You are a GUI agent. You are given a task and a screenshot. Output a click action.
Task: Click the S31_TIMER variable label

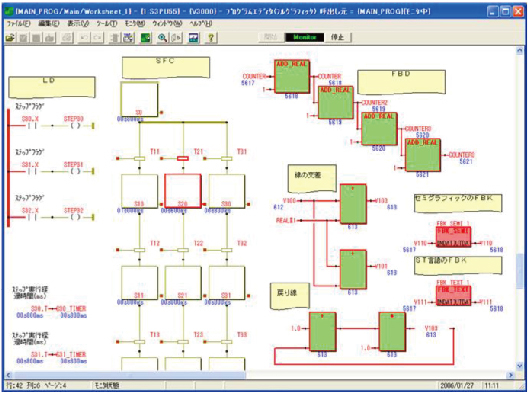(x=71, y=354)
